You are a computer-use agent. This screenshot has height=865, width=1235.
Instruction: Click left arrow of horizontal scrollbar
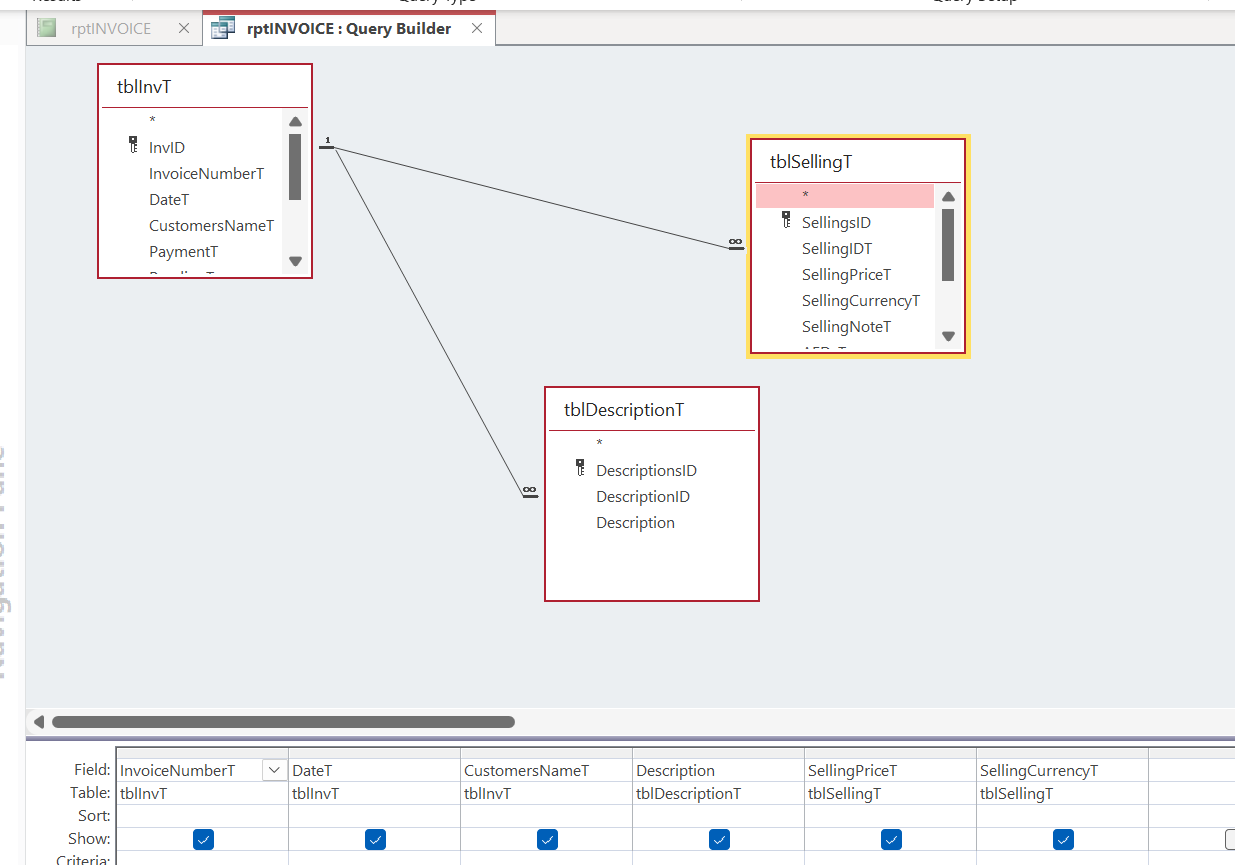point(39,721)
